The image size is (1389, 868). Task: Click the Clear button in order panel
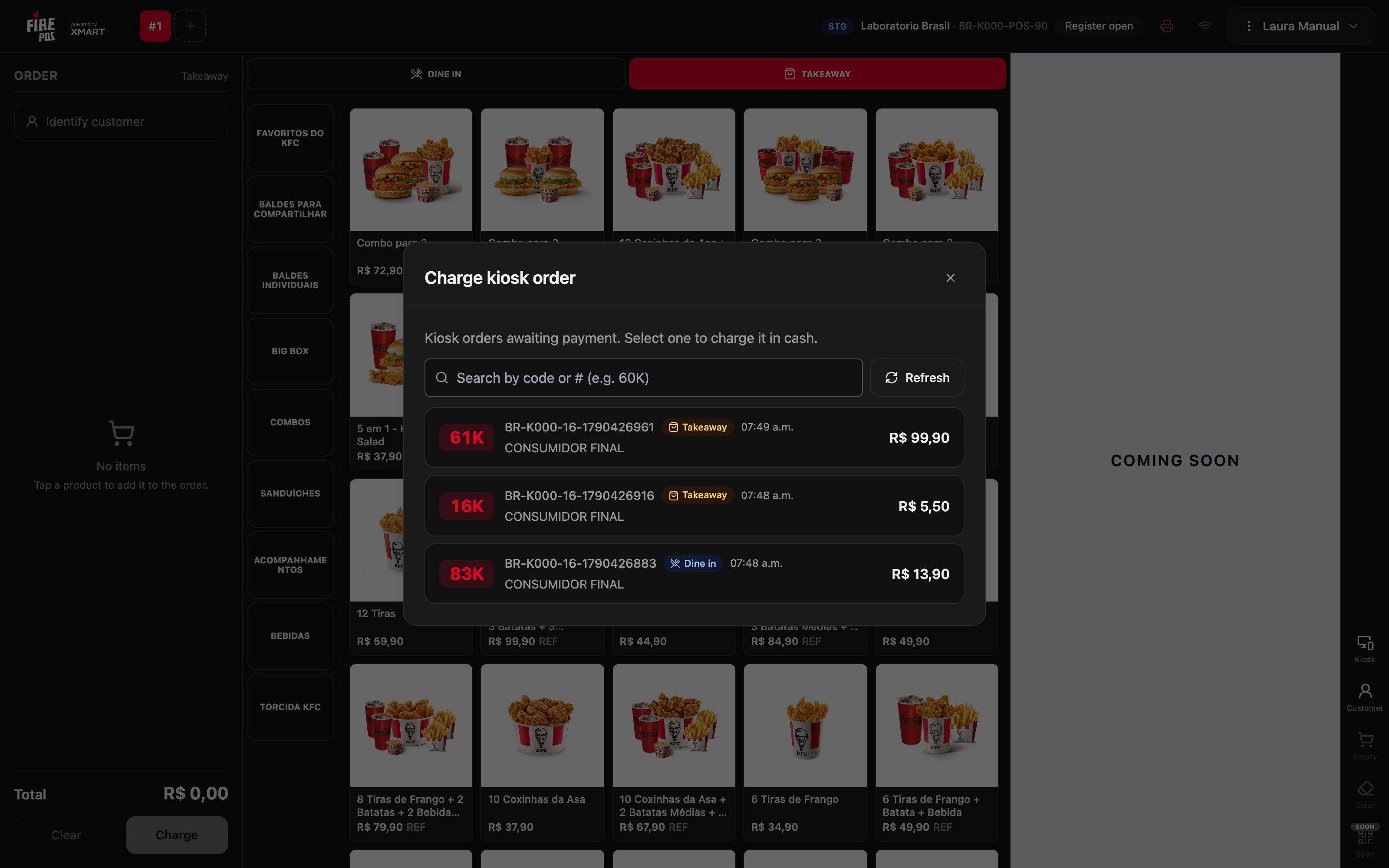66,835
